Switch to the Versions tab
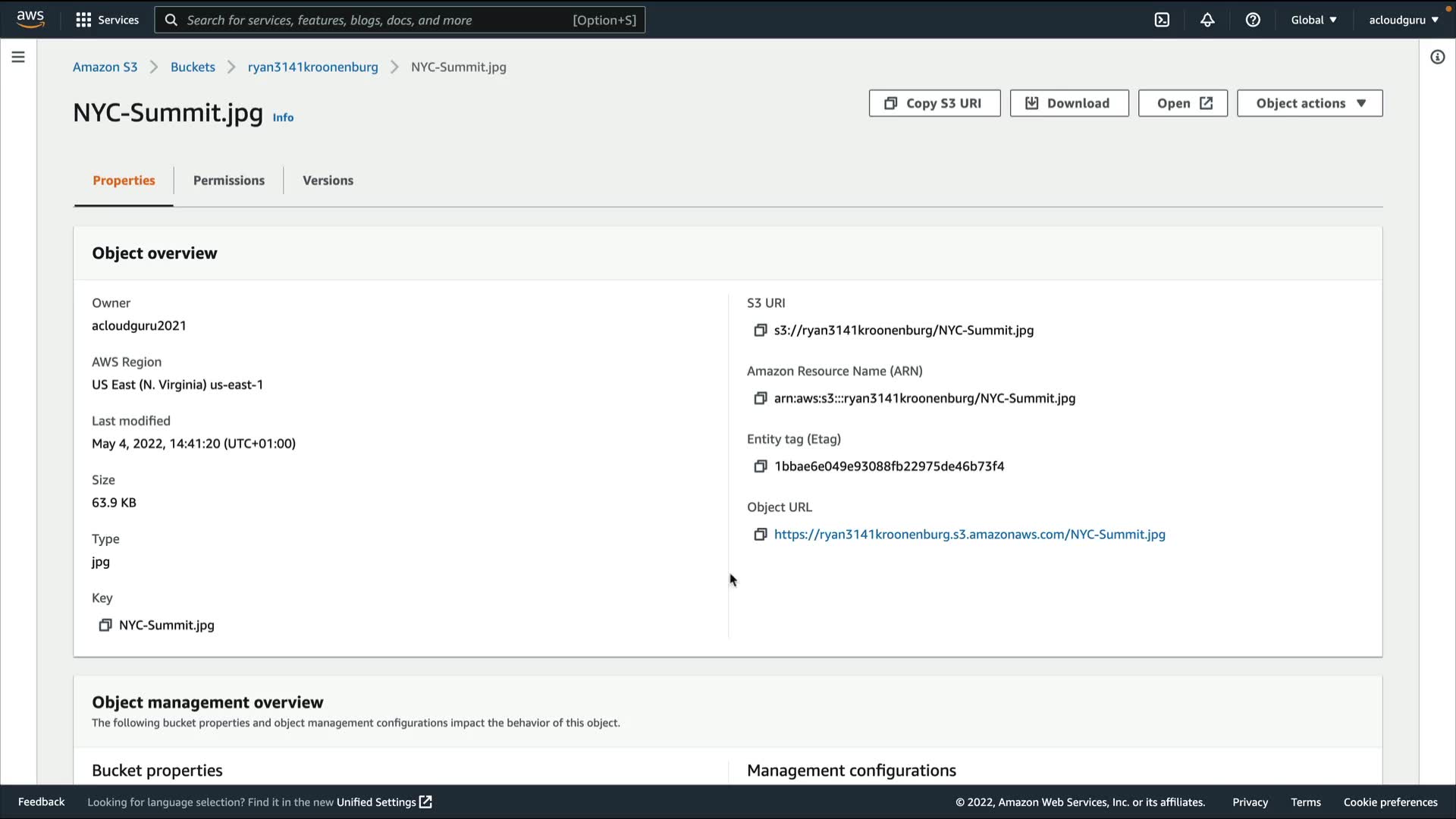The image size is (1456, 819). click(x=328, y=180)
